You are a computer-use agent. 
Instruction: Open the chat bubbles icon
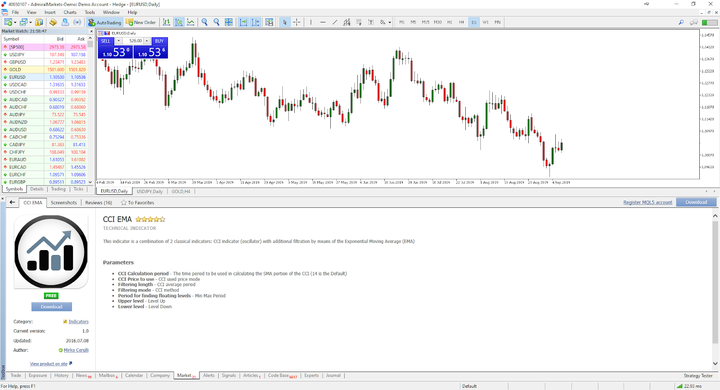point(693,22)
